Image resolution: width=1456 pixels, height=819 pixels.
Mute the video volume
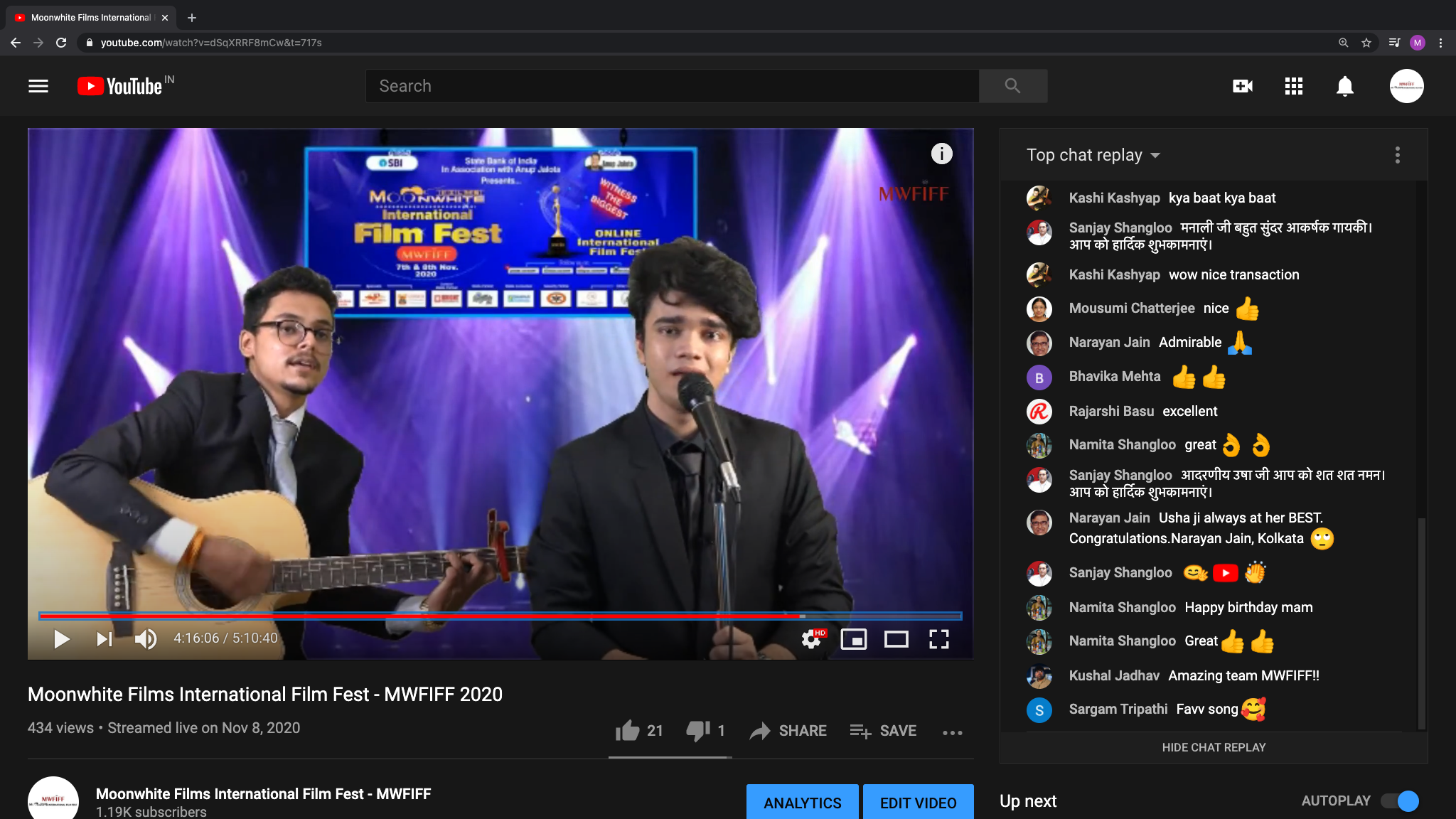[146, 639]
